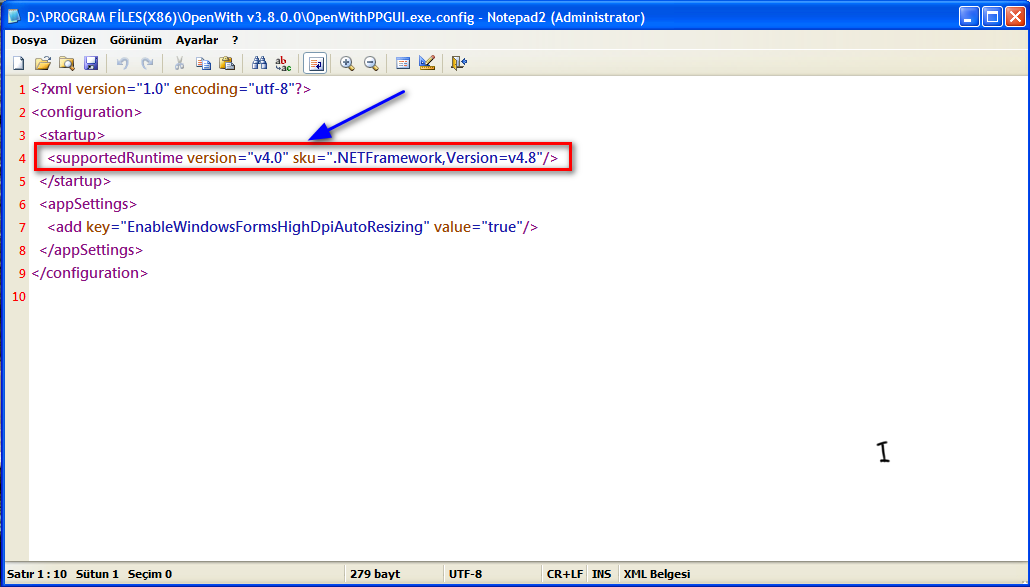Click the closing </startup> tag
Screen dimensions: 1030x587
point(75,181)
